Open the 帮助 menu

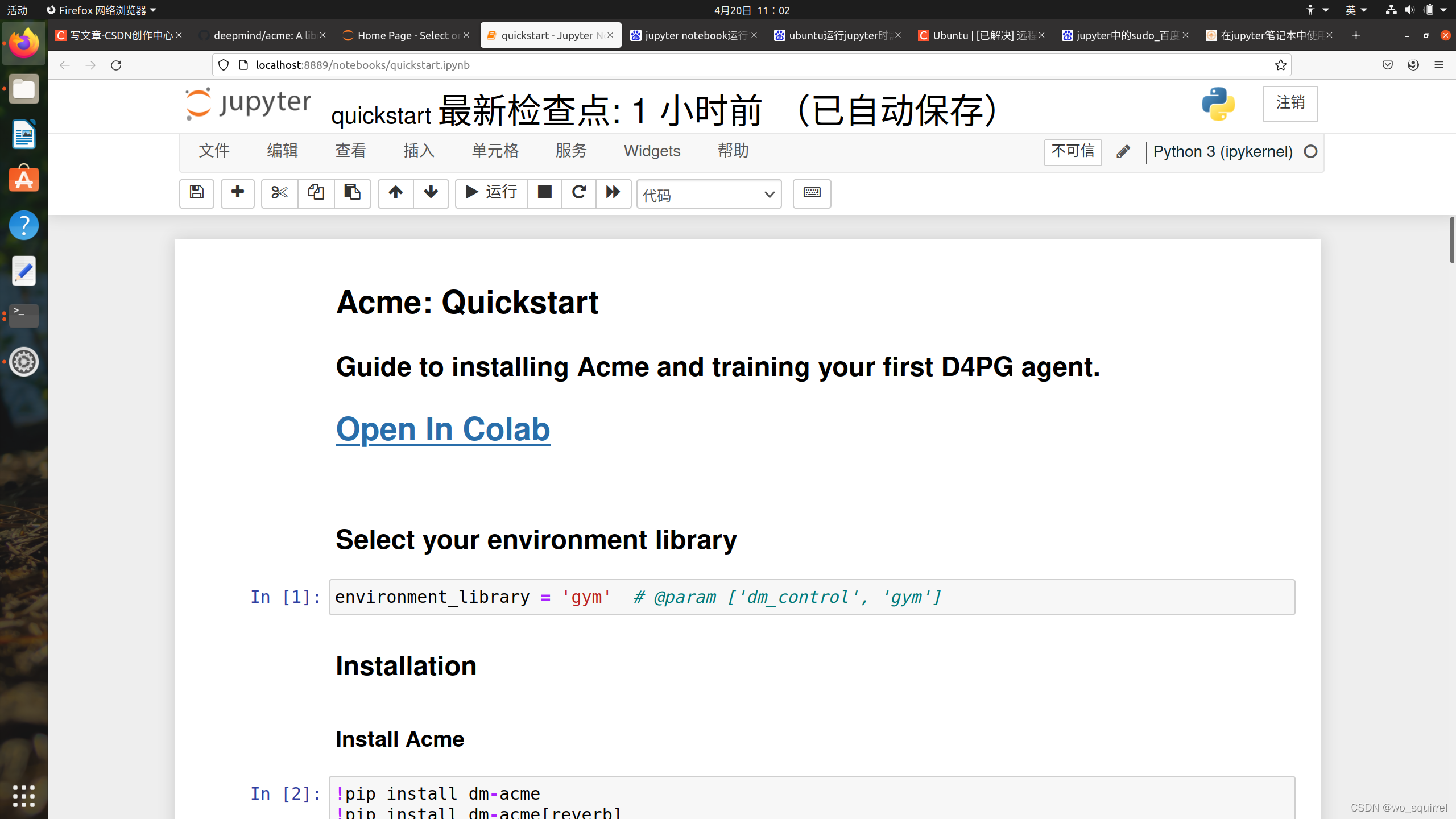pos(733,151)
